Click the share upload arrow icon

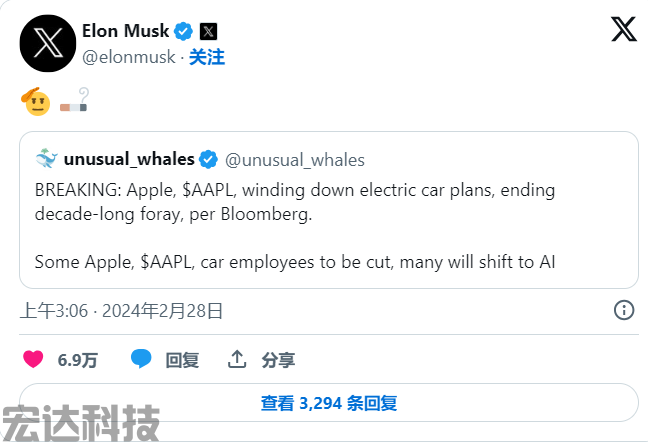[237, 359]
